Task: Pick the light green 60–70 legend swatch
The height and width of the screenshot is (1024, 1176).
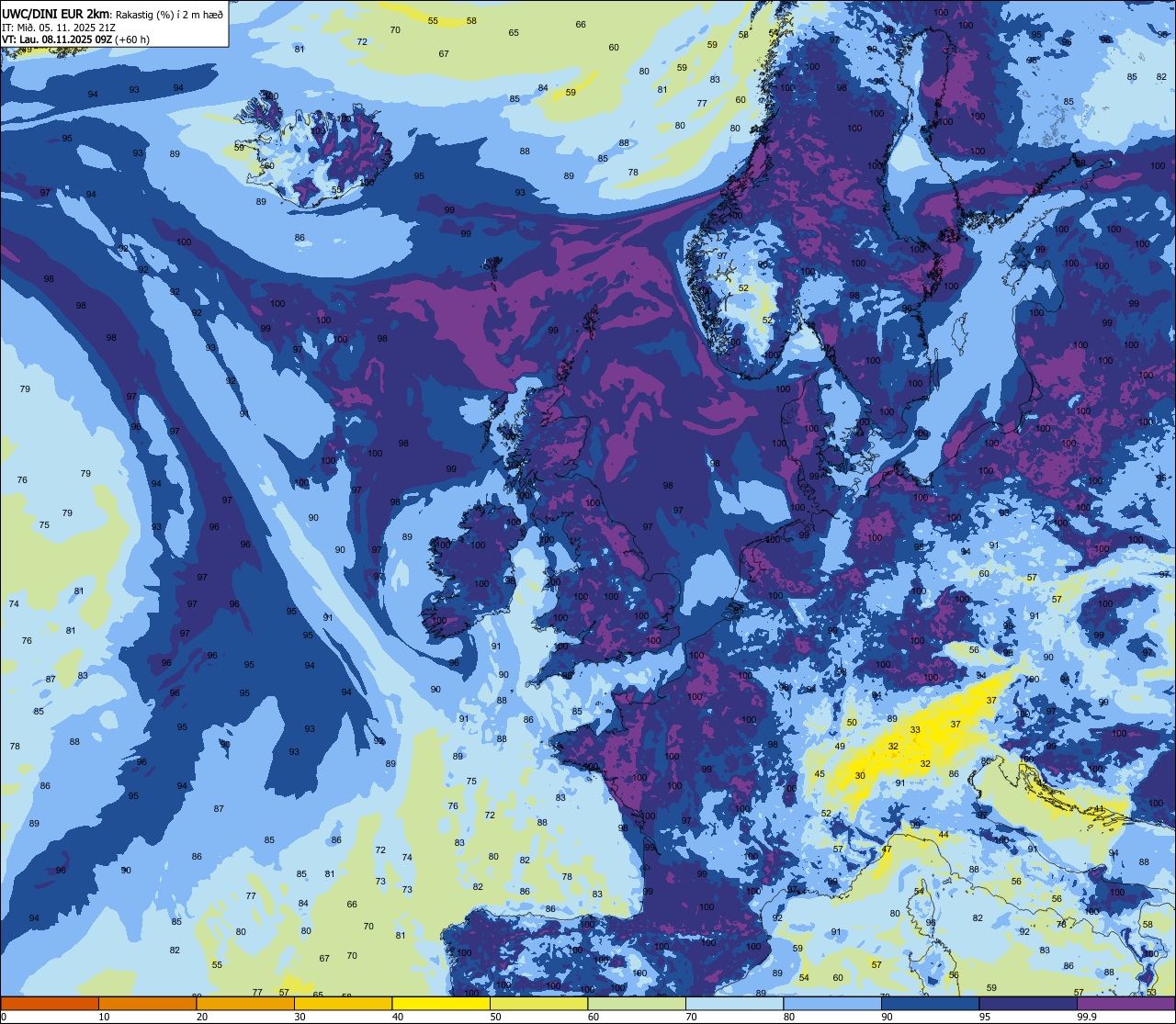Action: 637,1003
